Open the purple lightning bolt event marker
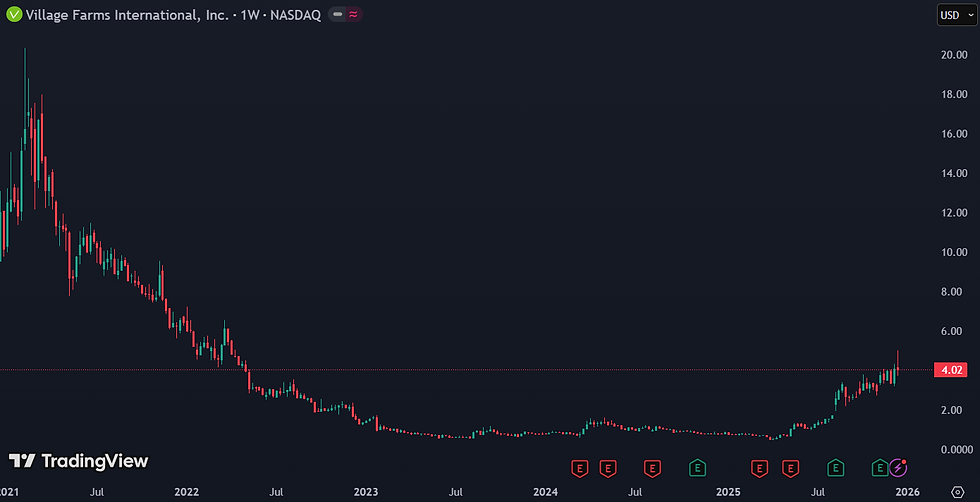980x502 pixels. pyautogui.click(x=898, y=467)
